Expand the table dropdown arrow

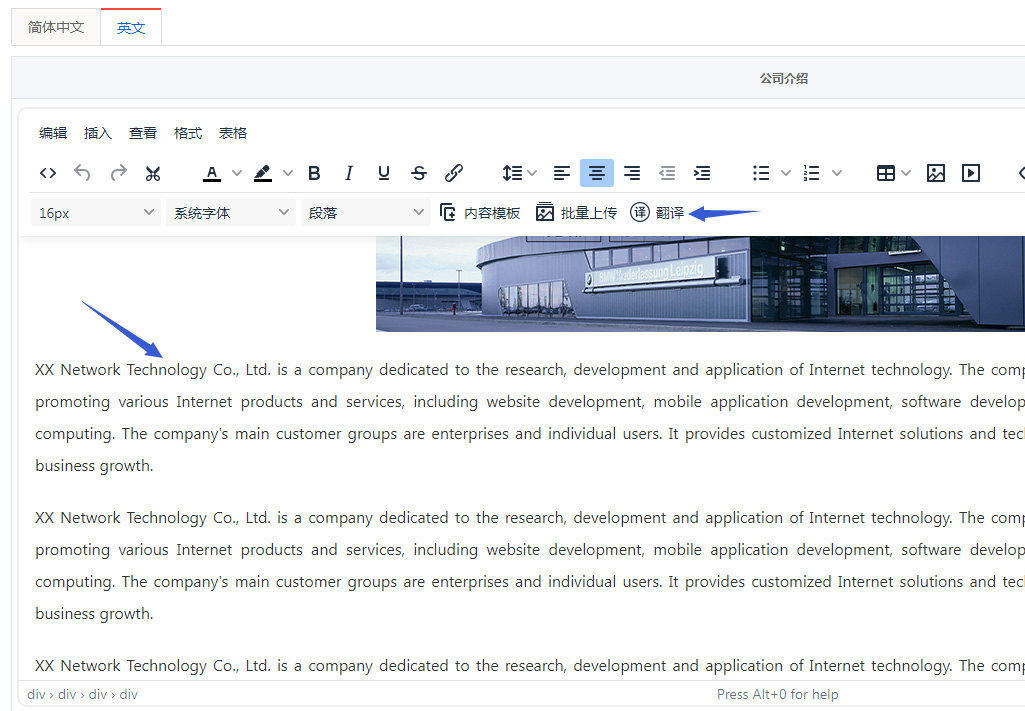tap(906, 173)
